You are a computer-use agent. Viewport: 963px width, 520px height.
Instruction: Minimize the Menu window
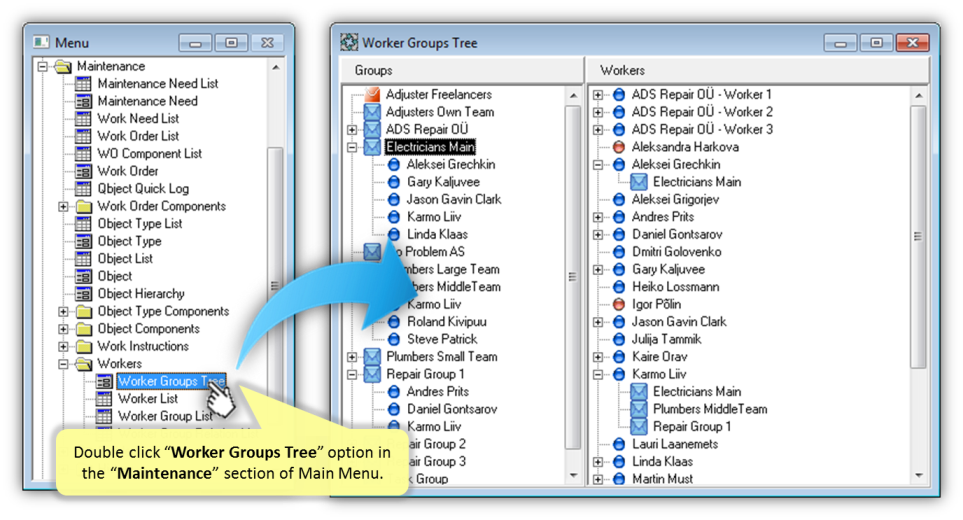coord(195,43)
